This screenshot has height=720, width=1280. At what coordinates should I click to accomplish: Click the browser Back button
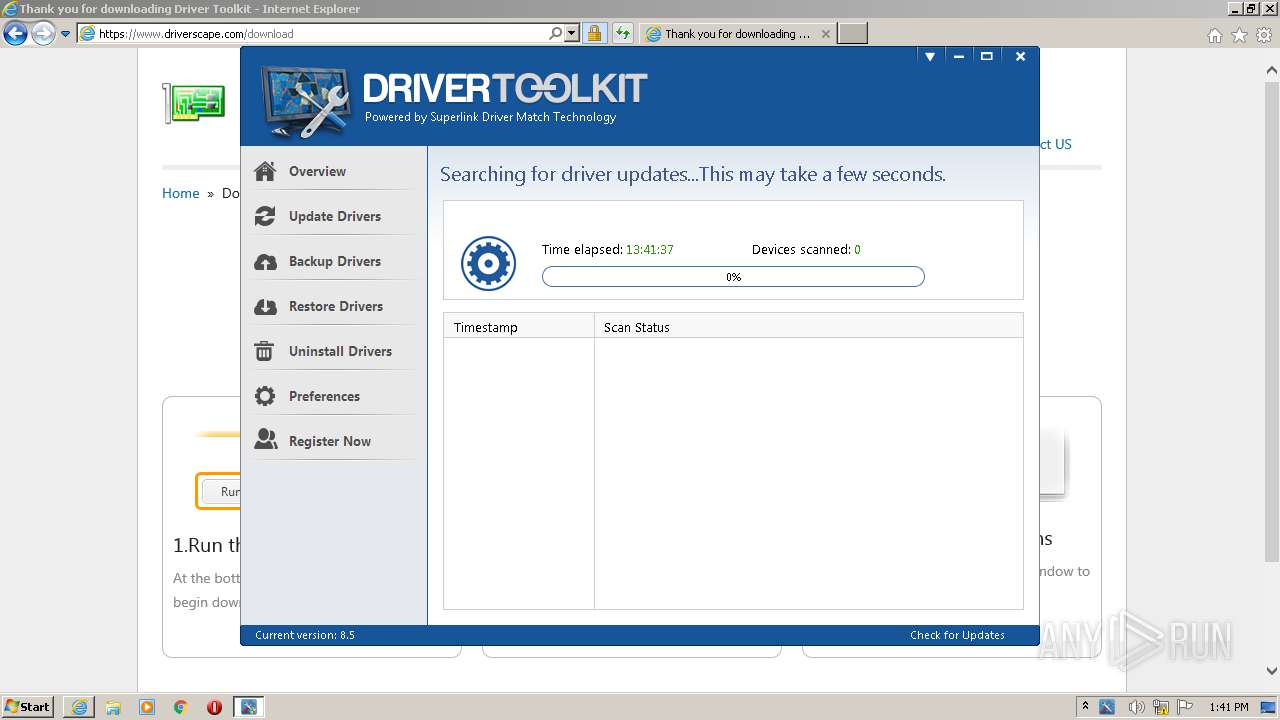coord(15,34)
